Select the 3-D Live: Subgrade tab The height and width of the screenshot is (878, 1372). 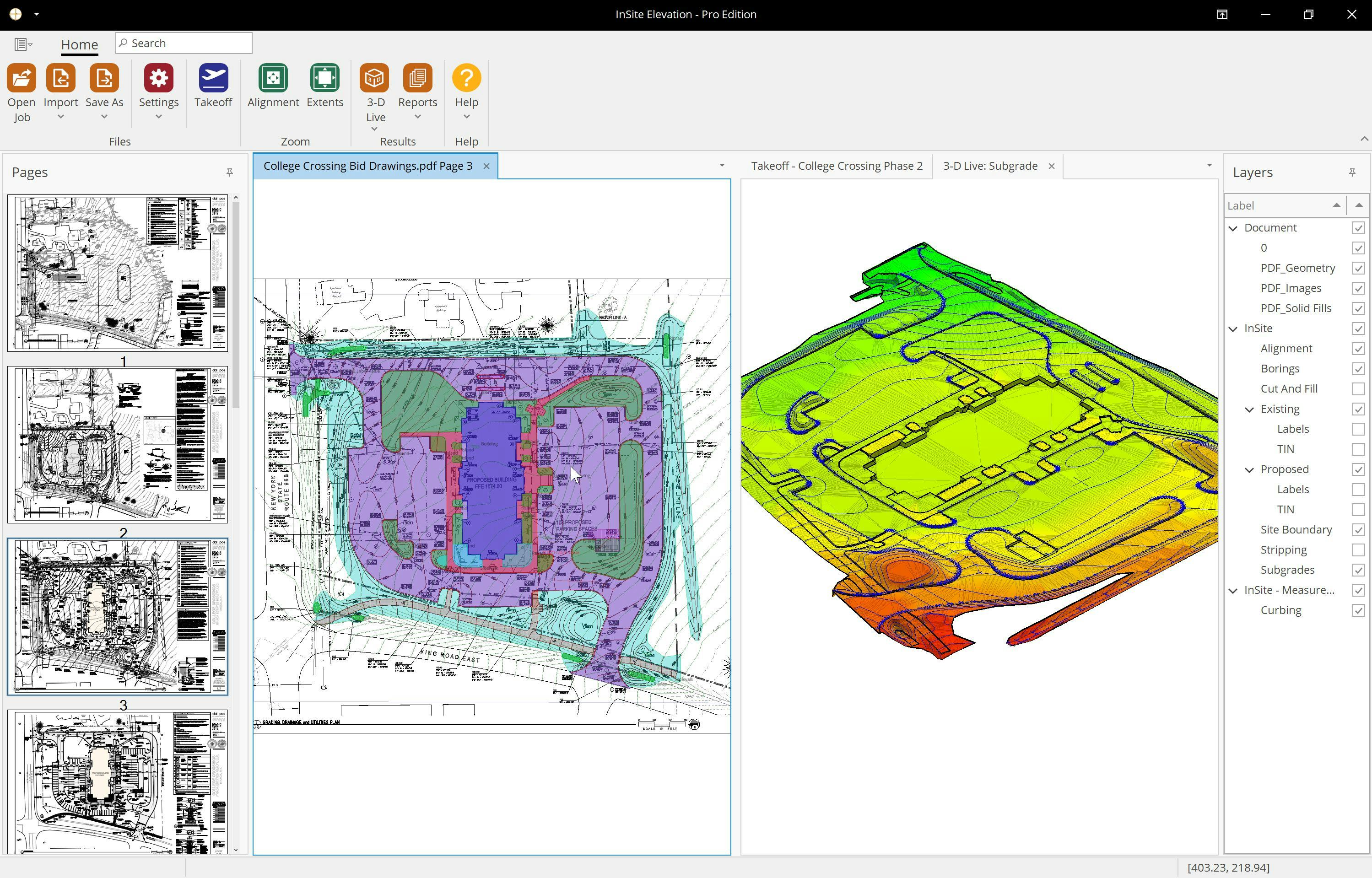pos(990,165)
